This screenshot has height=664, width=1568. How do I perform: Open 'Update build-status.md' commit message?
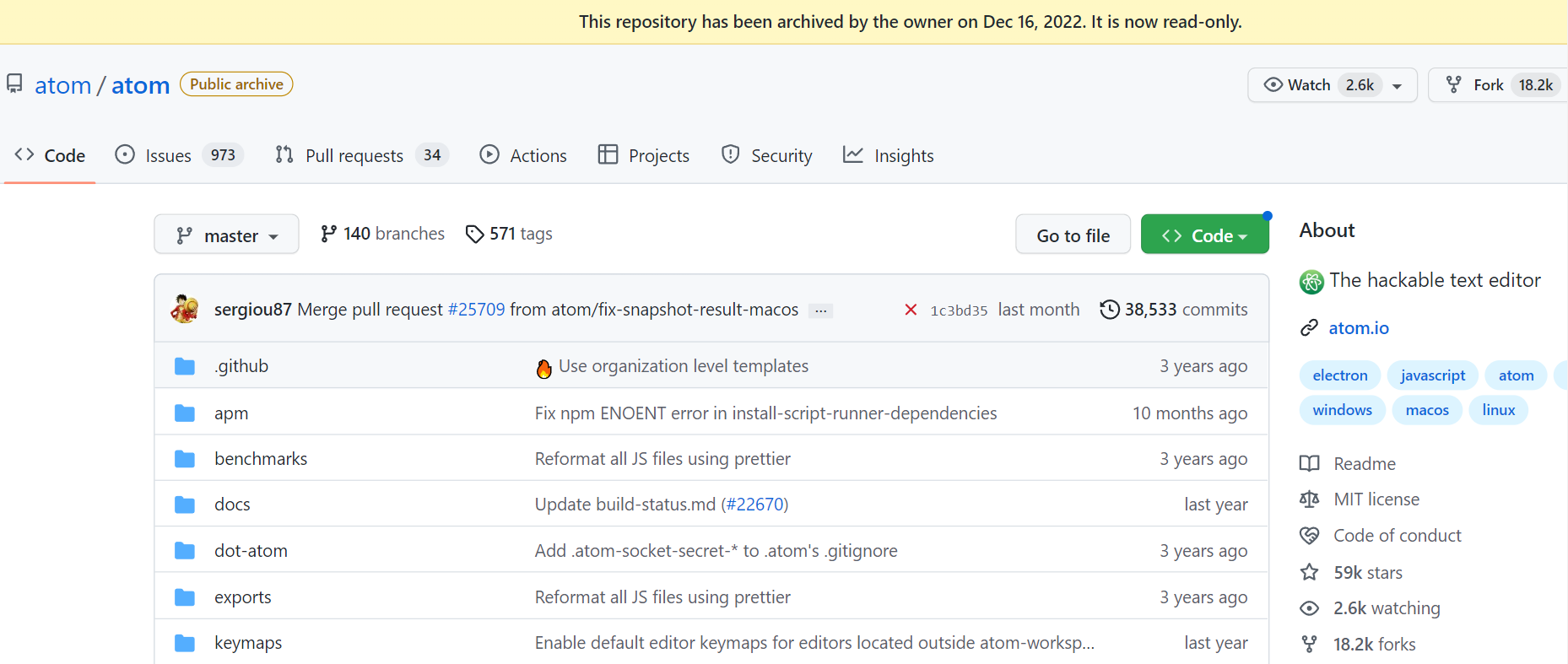point(626,505)
